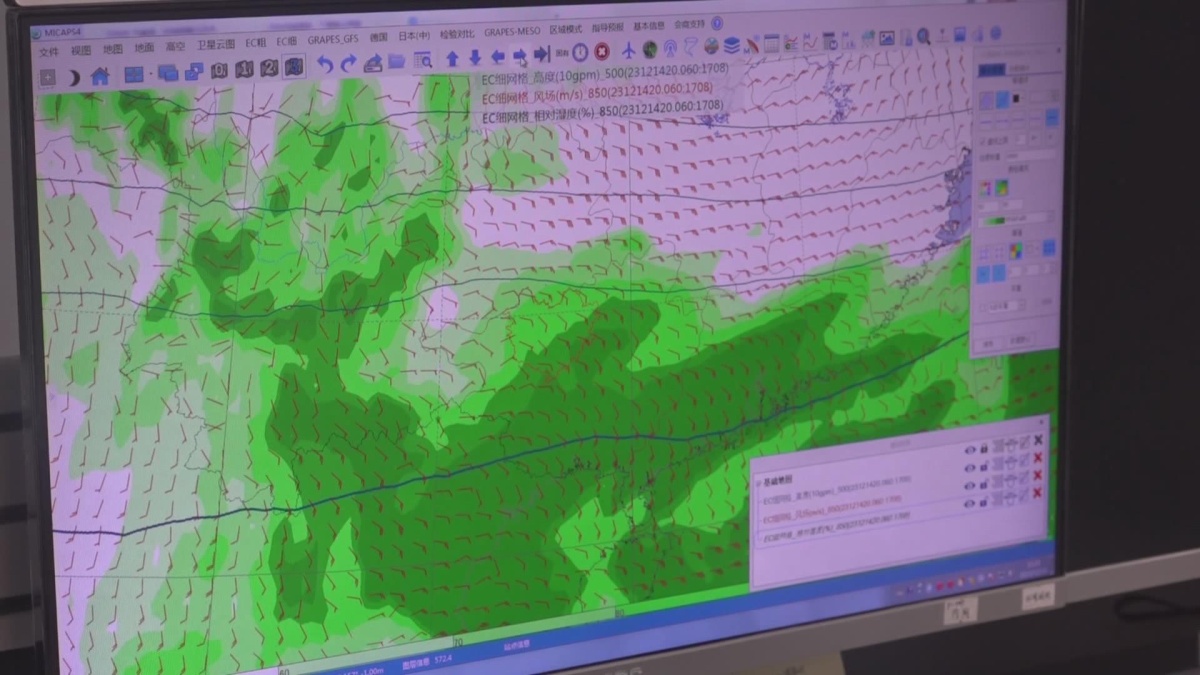This screenshot has width=1200, height=675.
Task: Toggle eye visibility for the first layer row
Action: [x=970, y=450]
